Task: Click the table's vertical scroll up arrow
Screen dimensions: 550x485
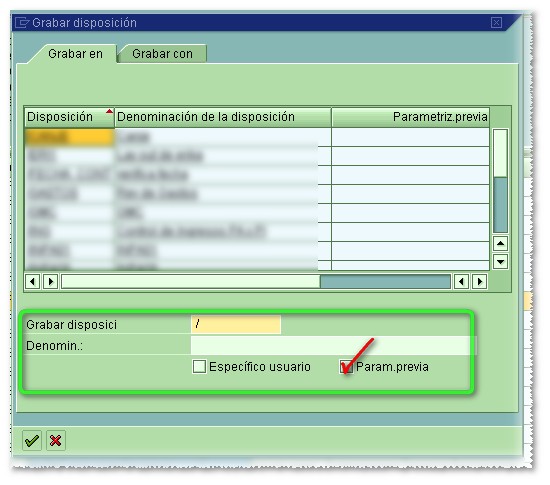Action: [501, 243]
